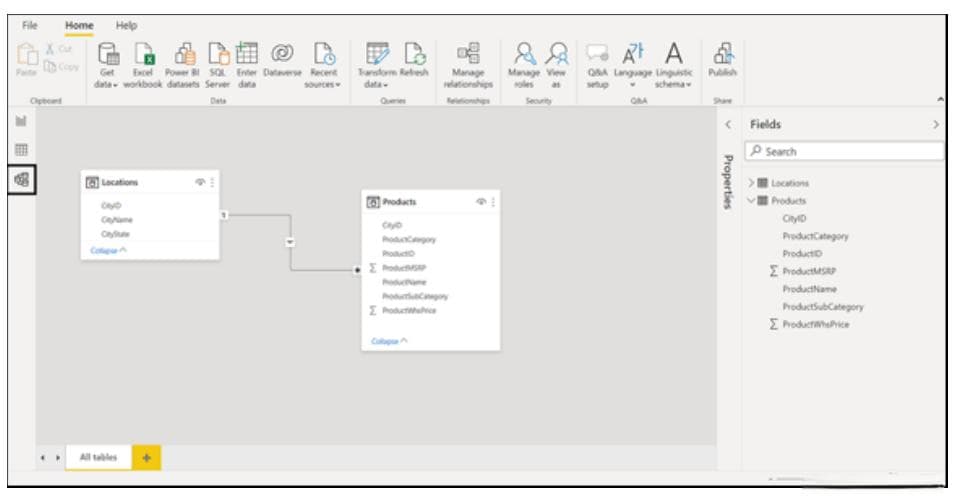
Task: Select the Products card header
Action: click(x=430, y=202)
